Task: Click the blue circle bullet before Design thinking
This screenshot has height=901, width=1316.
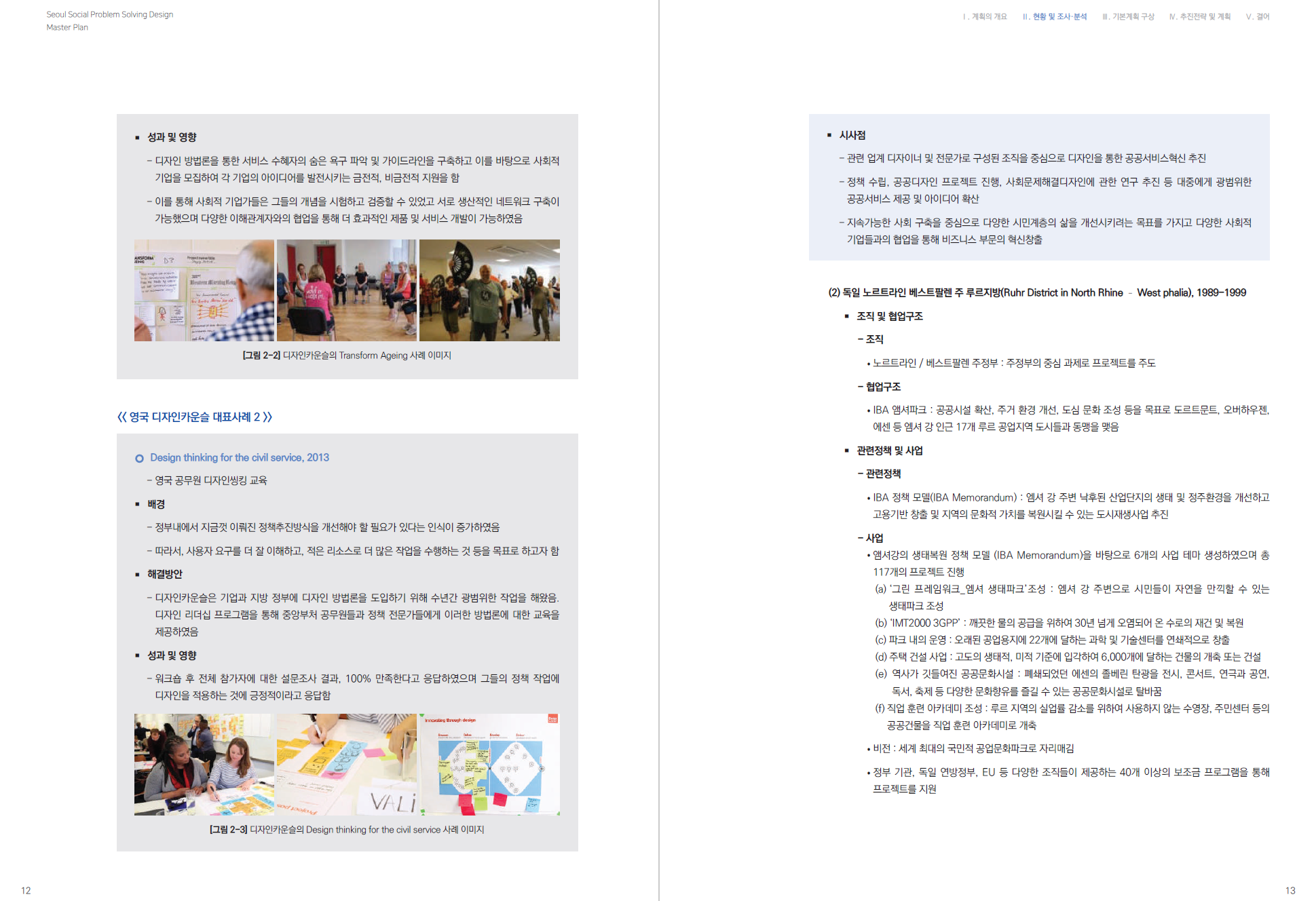Action: coord(139,459)
